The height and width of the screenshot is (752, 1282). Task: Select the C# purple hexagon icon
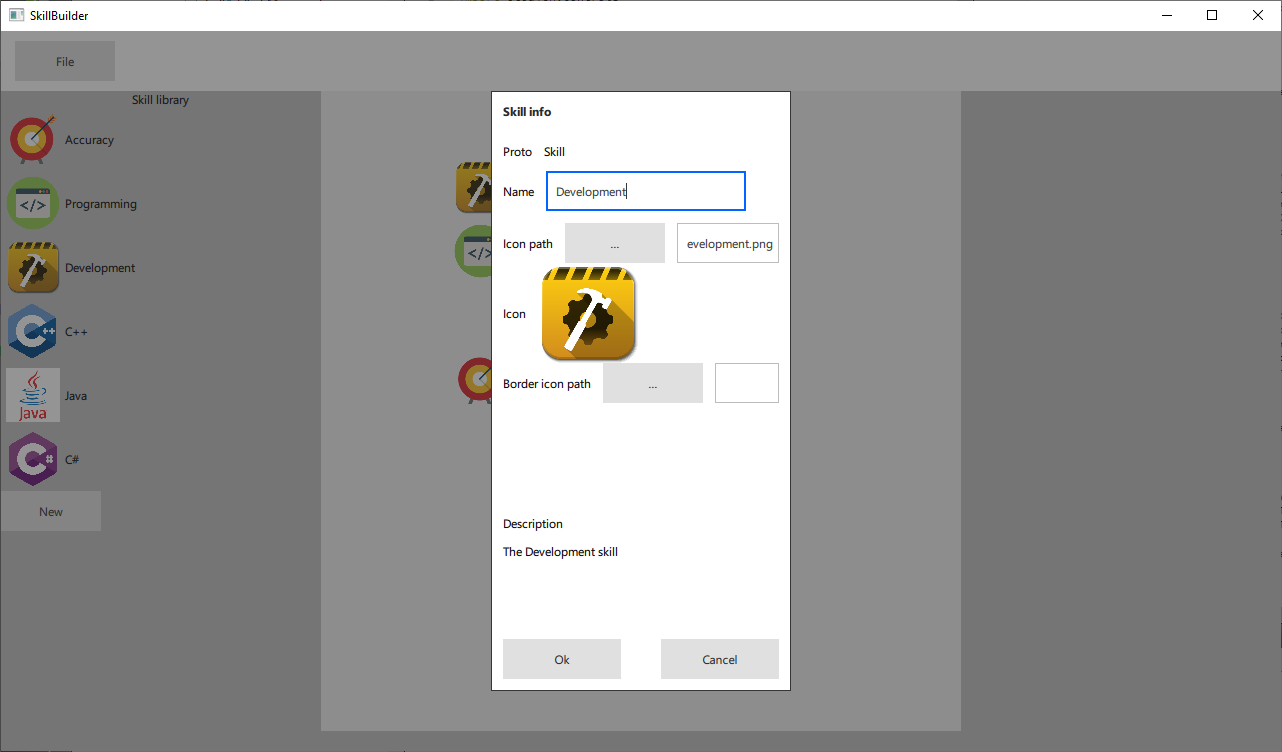click(x=33, y=460)
